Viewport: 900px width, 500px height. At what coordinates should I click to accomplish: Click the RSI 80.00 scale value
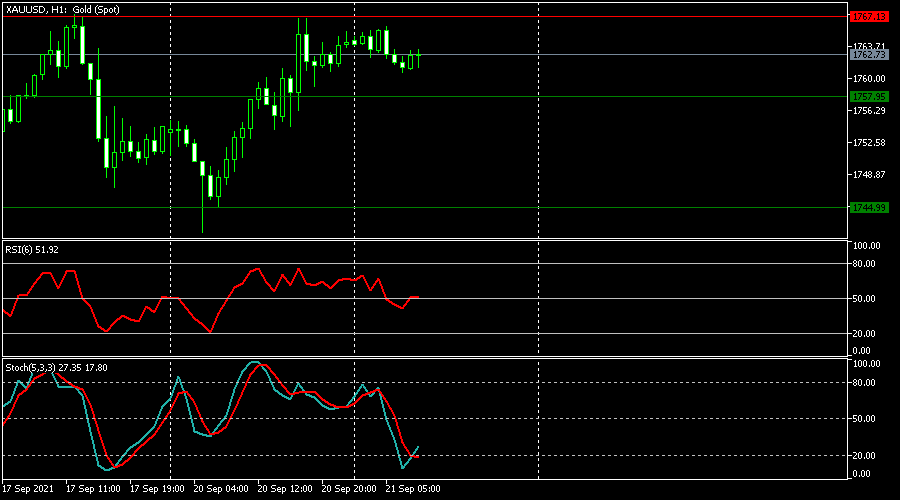864,264
